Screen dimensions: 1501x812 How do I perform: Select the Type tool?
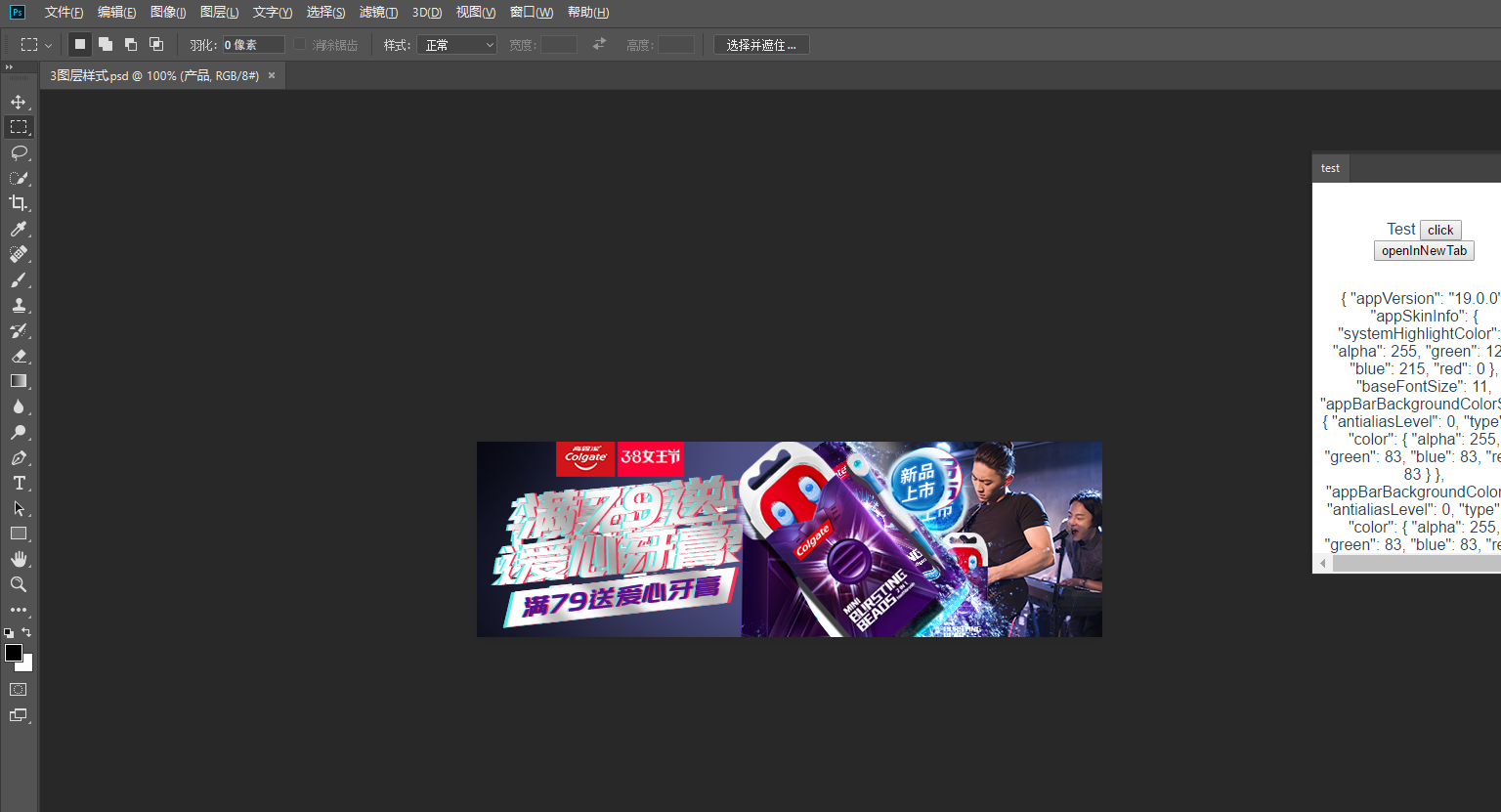(x=19, y=483)
